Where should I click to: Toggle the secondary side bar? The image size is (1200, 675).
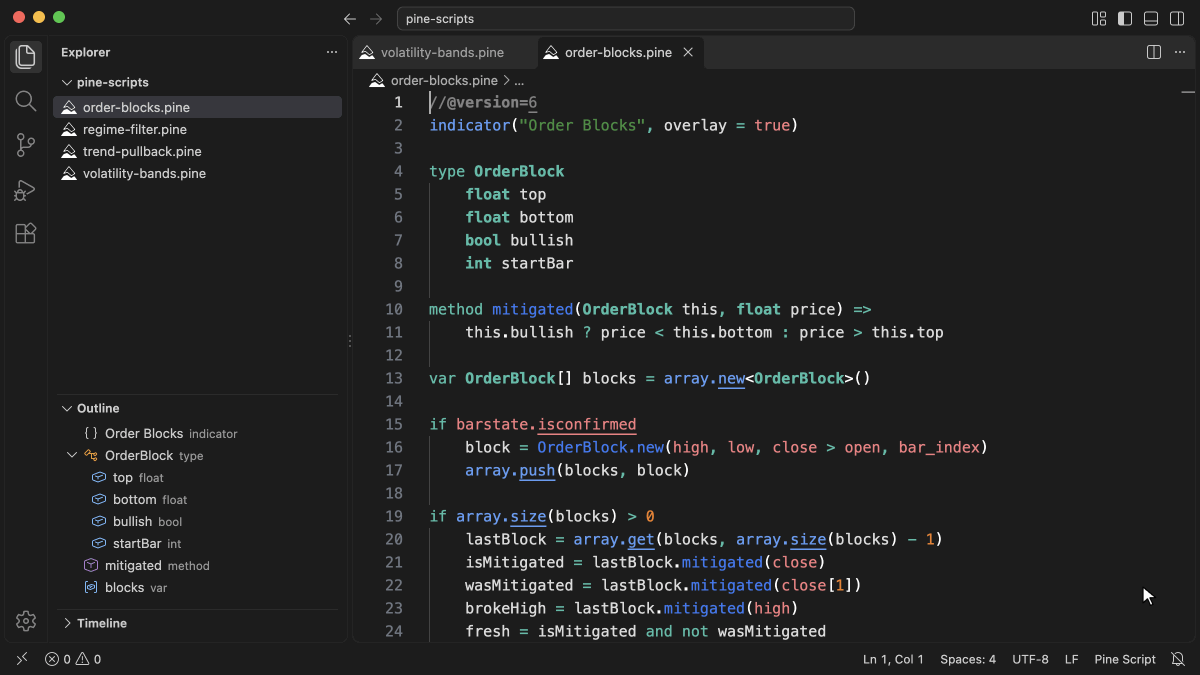(x=1177, y=18)
